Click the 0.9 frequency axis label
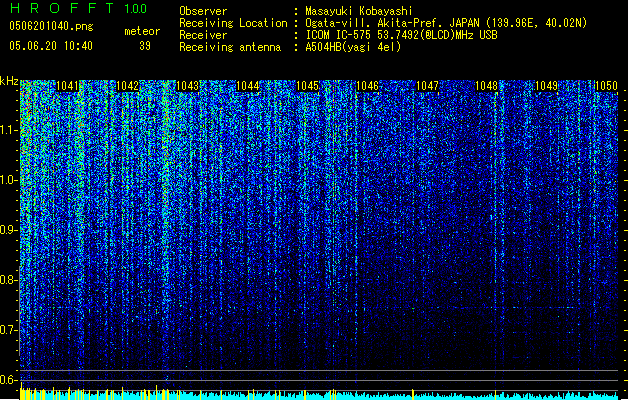Screen dimensions: 629x400 coord(8,230)
